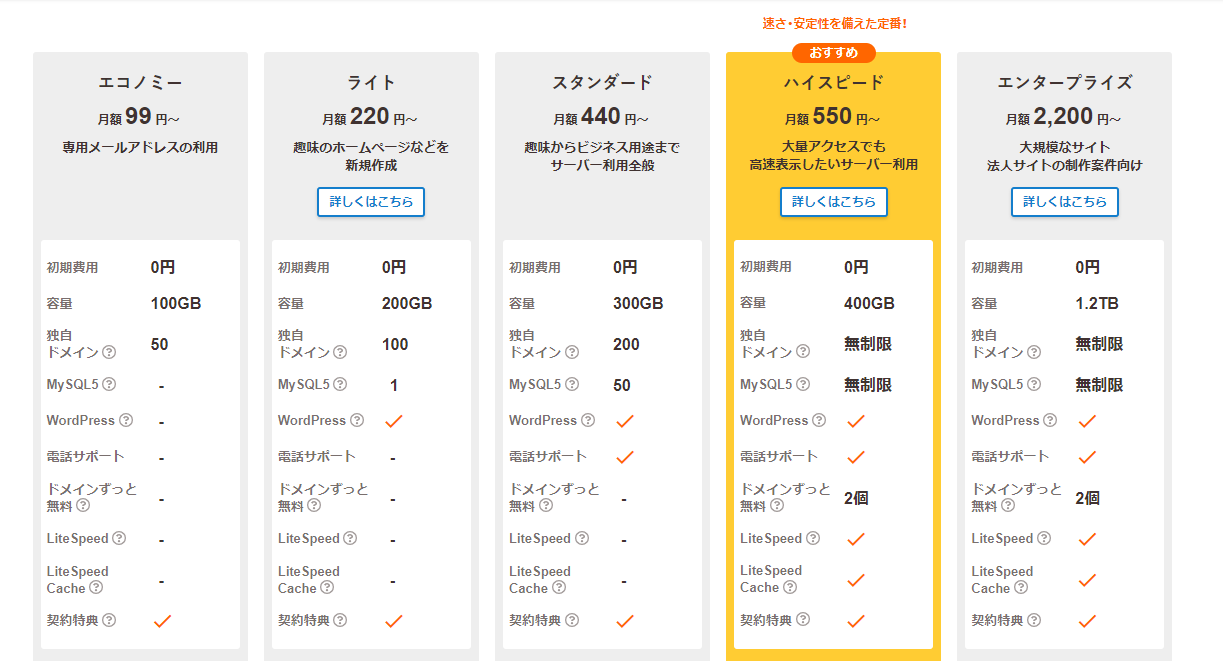The image size is (1223, 661).
Task: Click LiteSpeed help icon in ハイスピード plan
Action: coord(813,538)
